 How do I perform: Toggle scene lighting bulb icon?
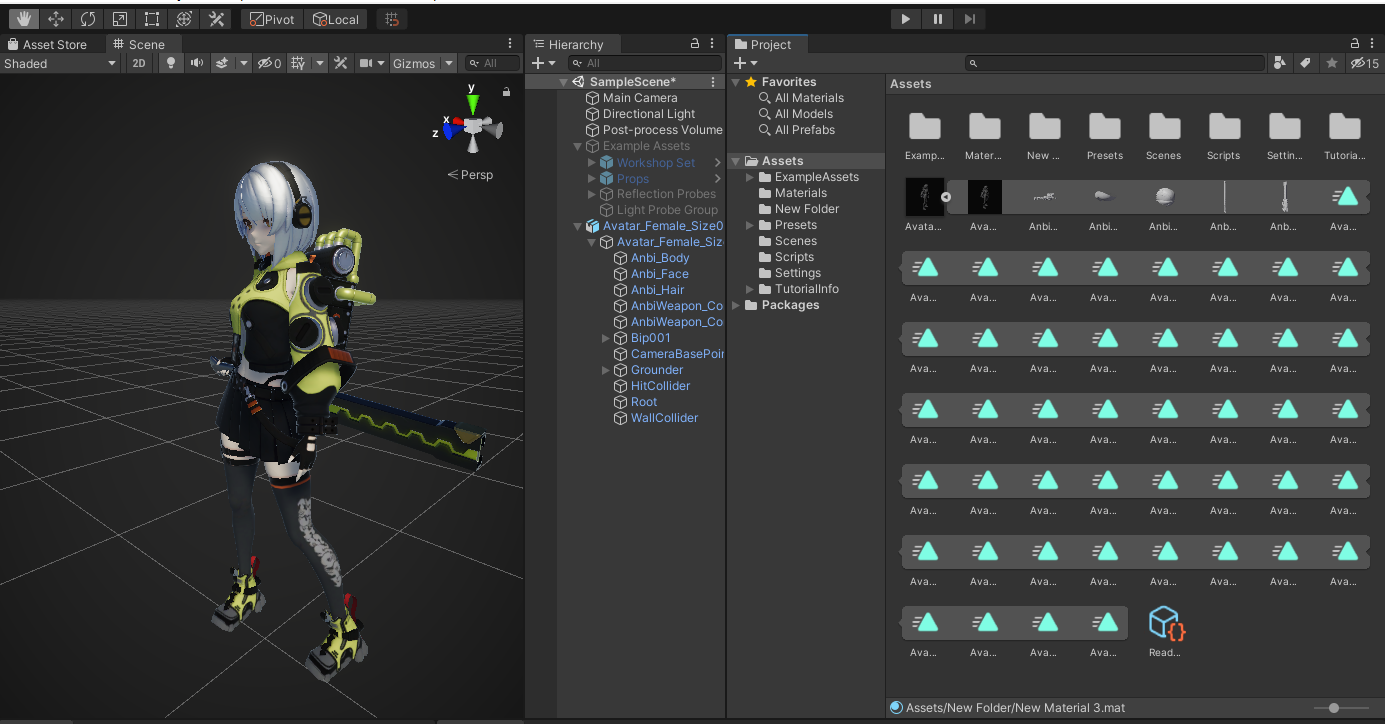[171, 63]
